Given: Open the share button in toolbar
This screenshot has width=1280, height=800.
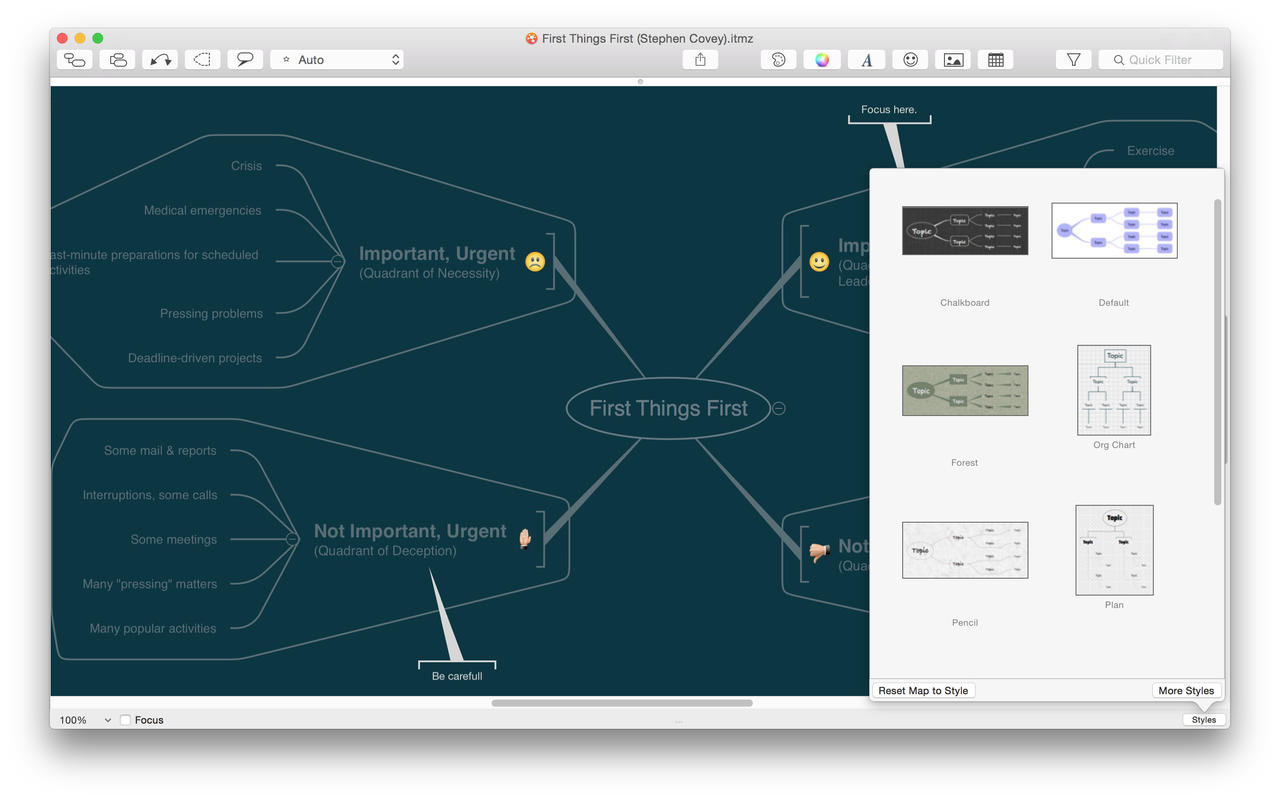Looking at the screenshot, I should pos(700,60).
